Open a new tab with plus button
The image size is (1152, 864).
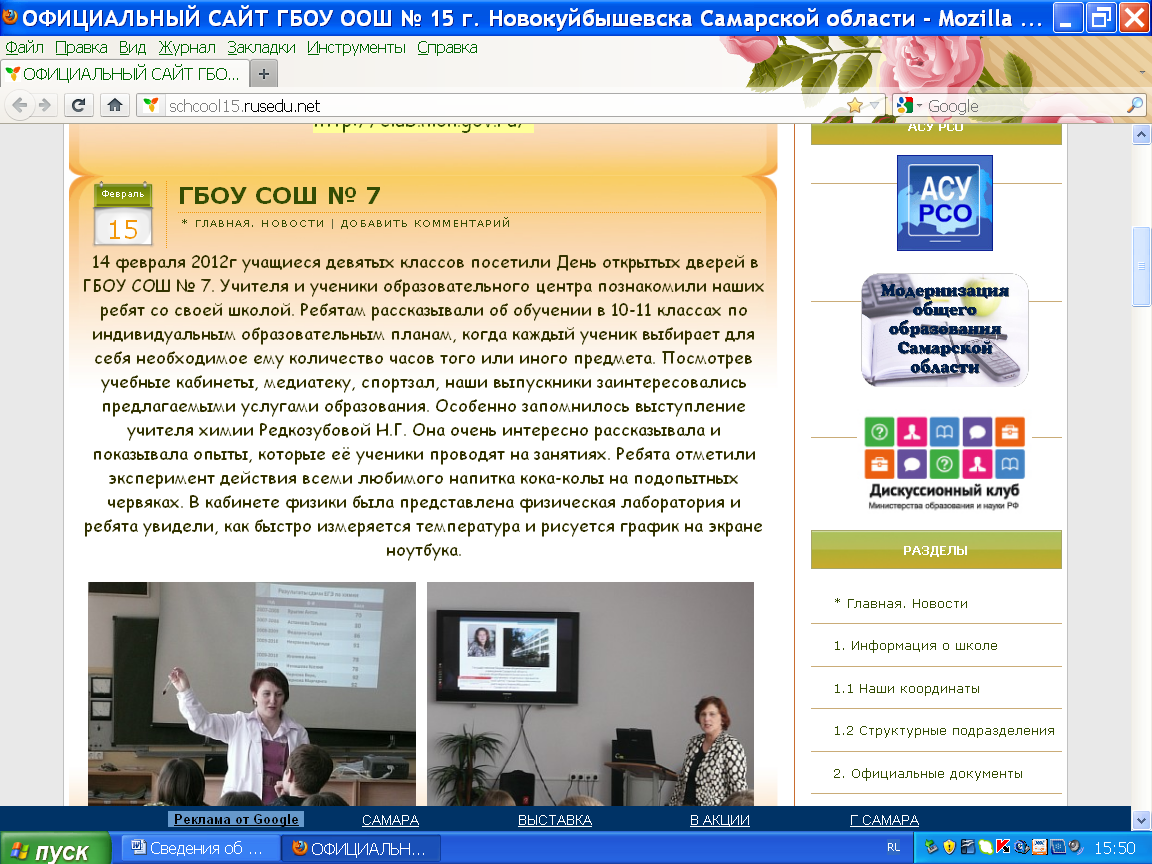click(x=264, y=74)
